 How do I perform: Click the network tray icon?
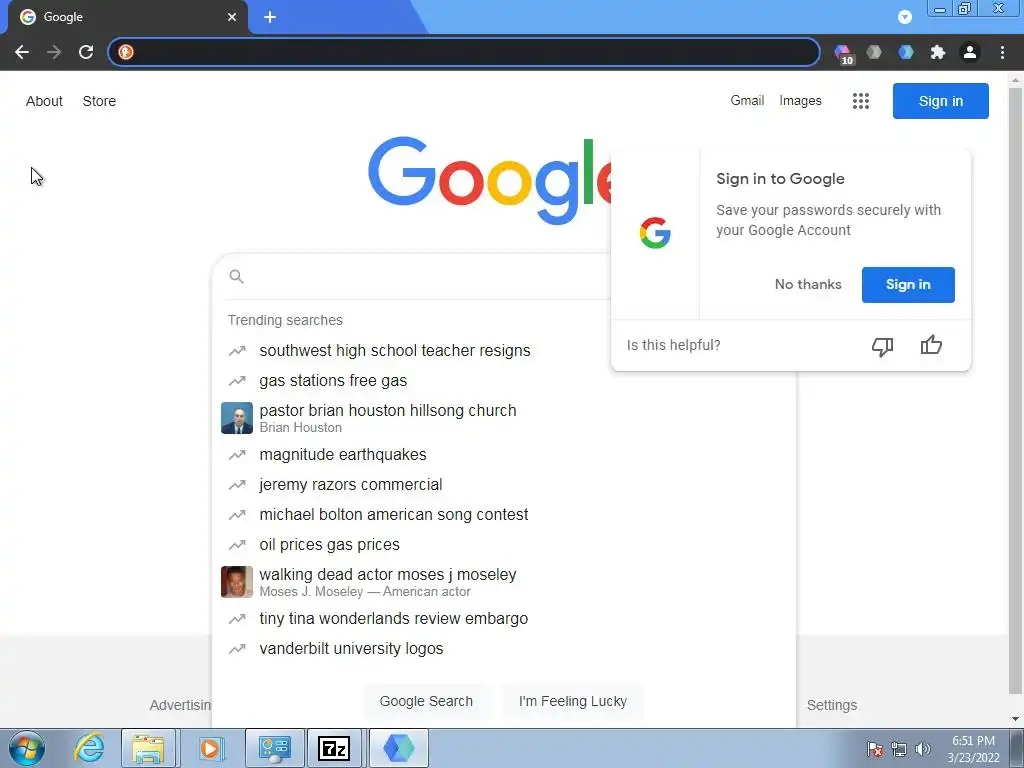coord(899,749)
